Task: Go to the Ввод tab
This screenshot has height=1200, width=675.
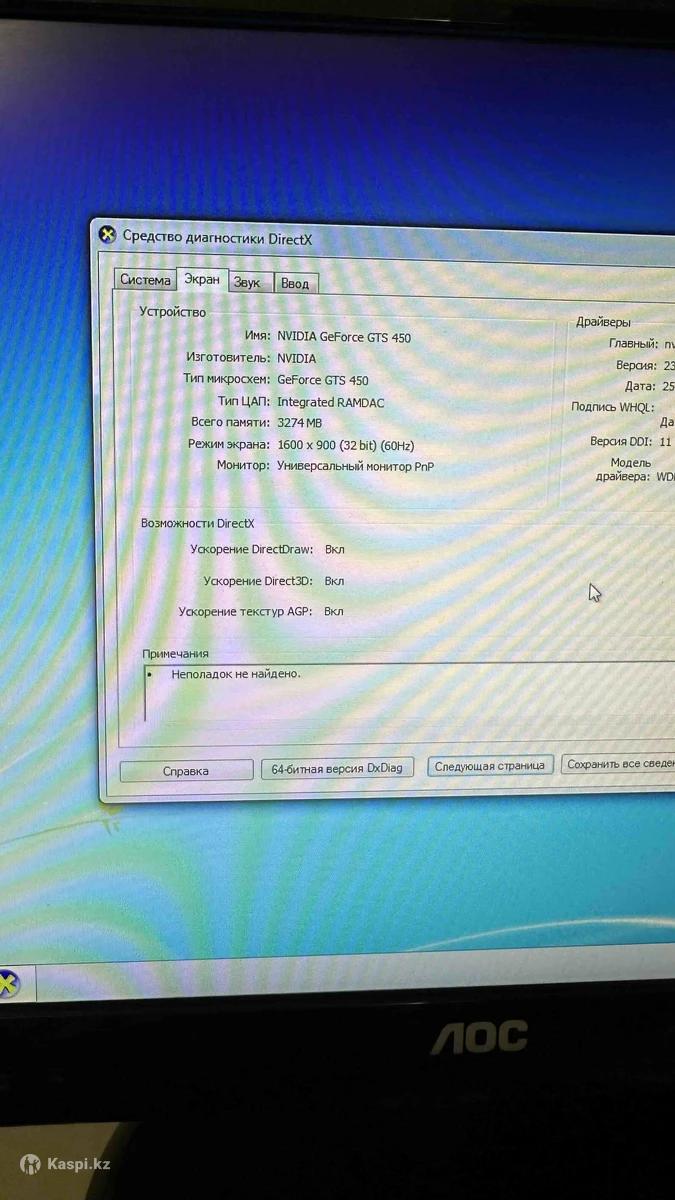Action: [x=295, y=283]
